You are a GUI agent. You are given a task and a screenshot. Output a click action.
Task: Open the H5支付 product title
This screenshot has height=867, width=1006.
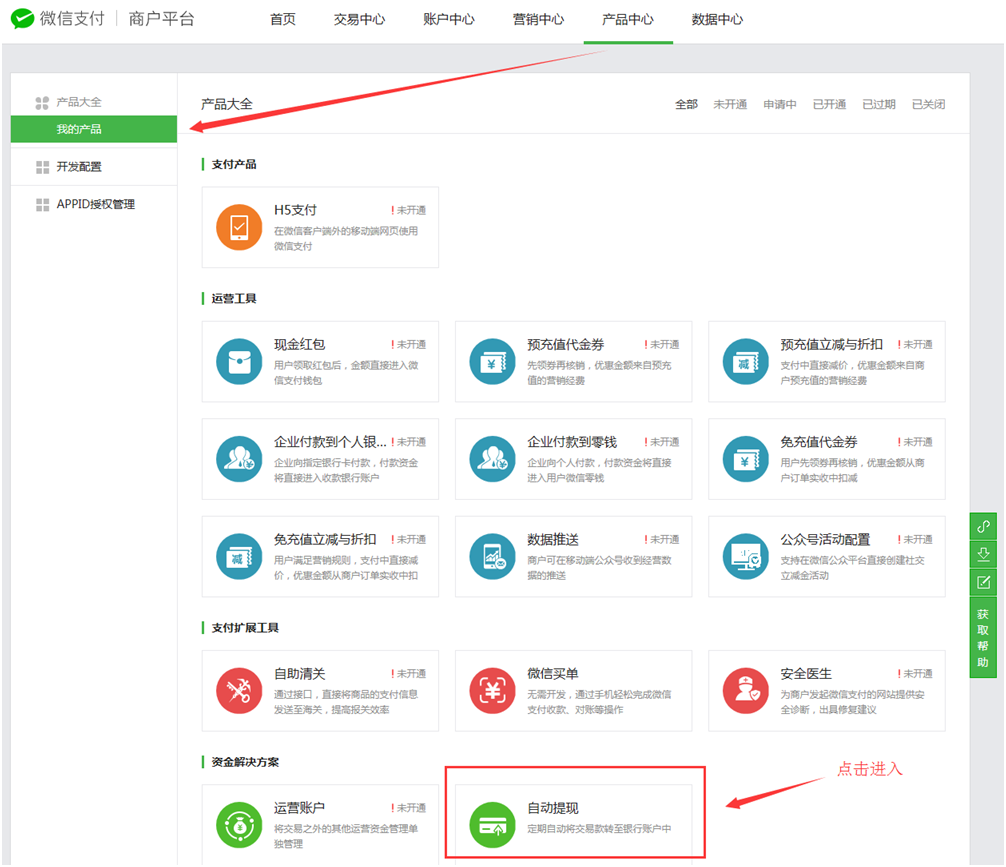coord(295,210)
